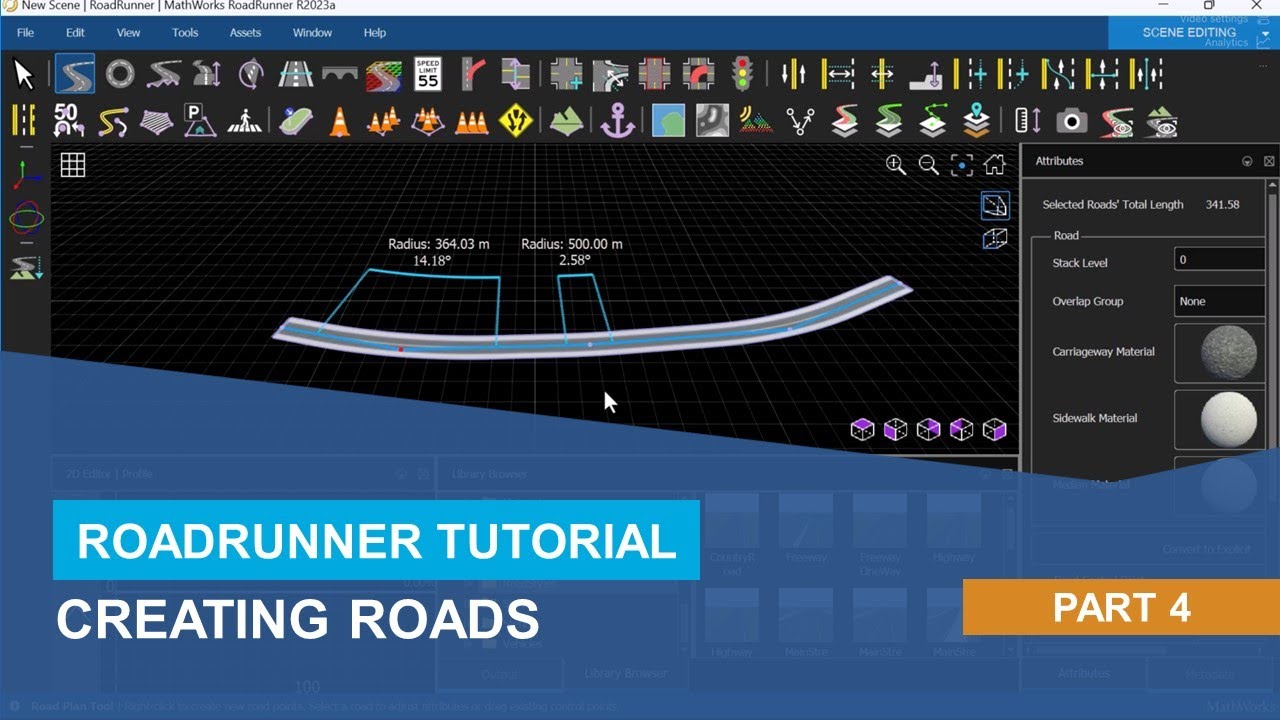Toggle the wireframe cube view mode
Screen dimensions: 1280x720
(x=995, y=239)
